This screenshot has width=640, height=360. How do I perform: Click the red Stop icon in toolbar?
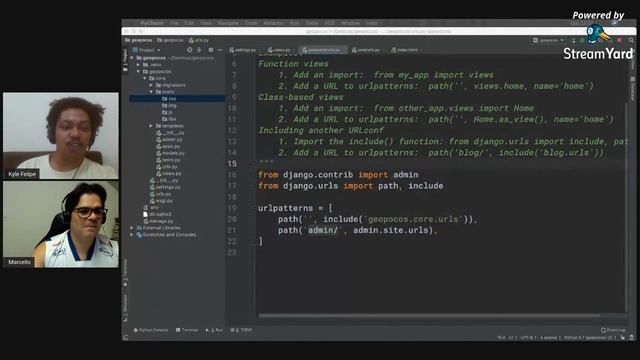[619, 40]
